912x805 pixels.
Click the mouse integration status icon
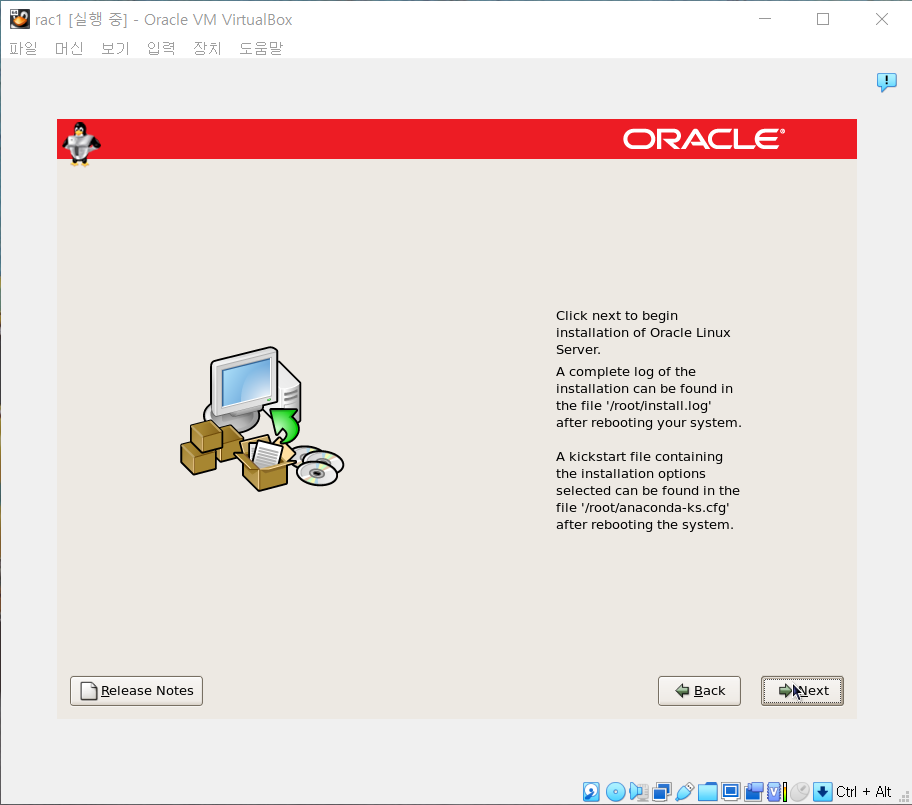[x=800, y=792]
